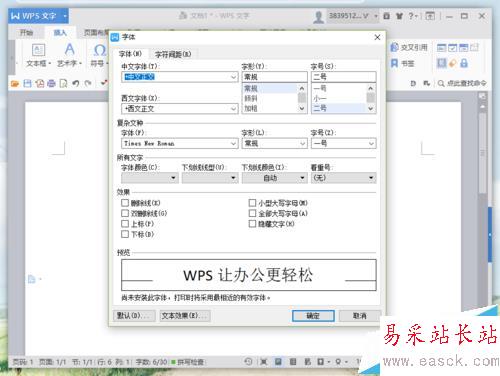This screenshot has height=376, width=500.
Task: Open the 中文字体 Chinese font dropdown
Action: click(234, 77)
